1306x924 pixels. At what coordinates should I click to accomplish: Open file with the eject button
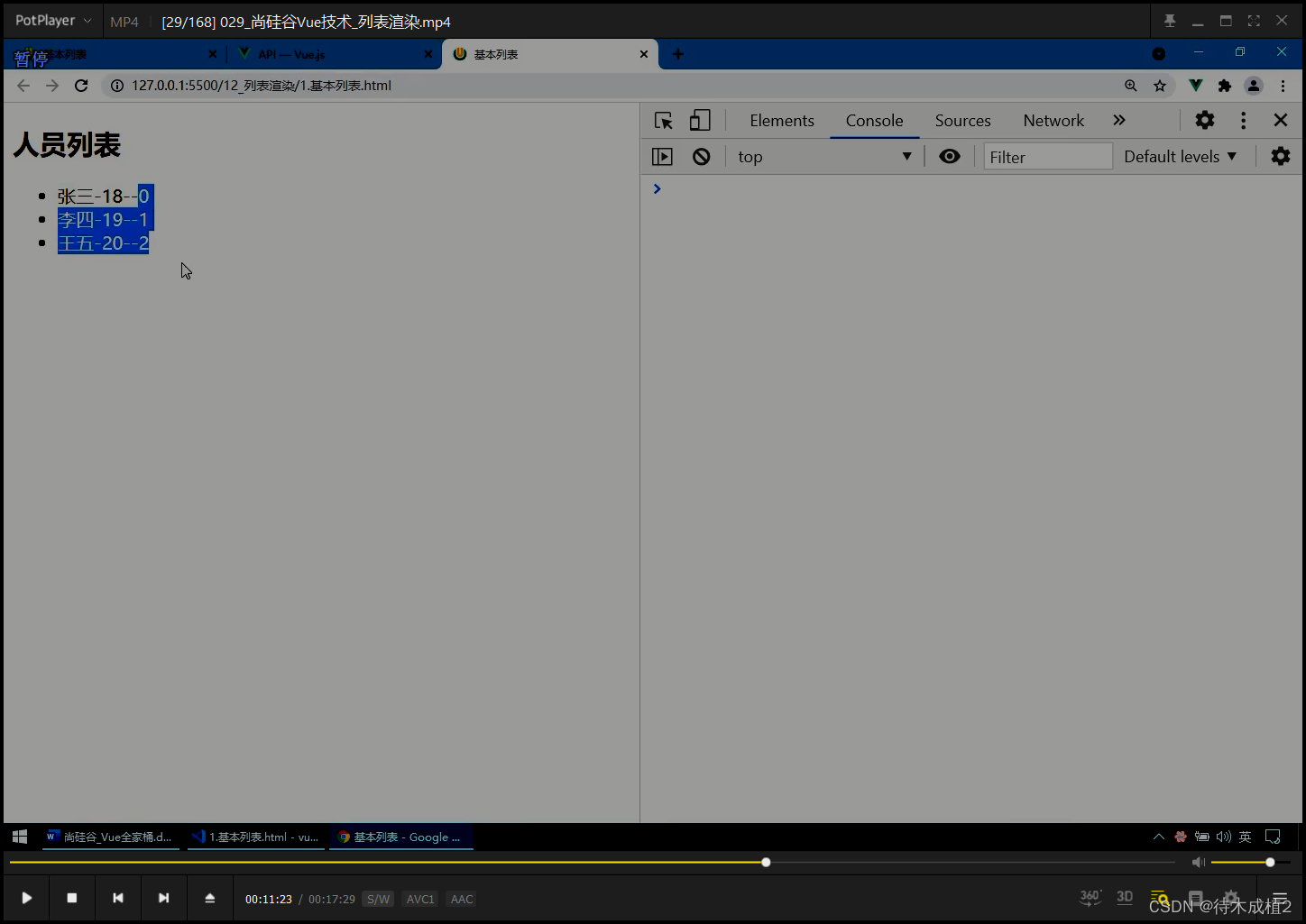[x=209, y=898]
